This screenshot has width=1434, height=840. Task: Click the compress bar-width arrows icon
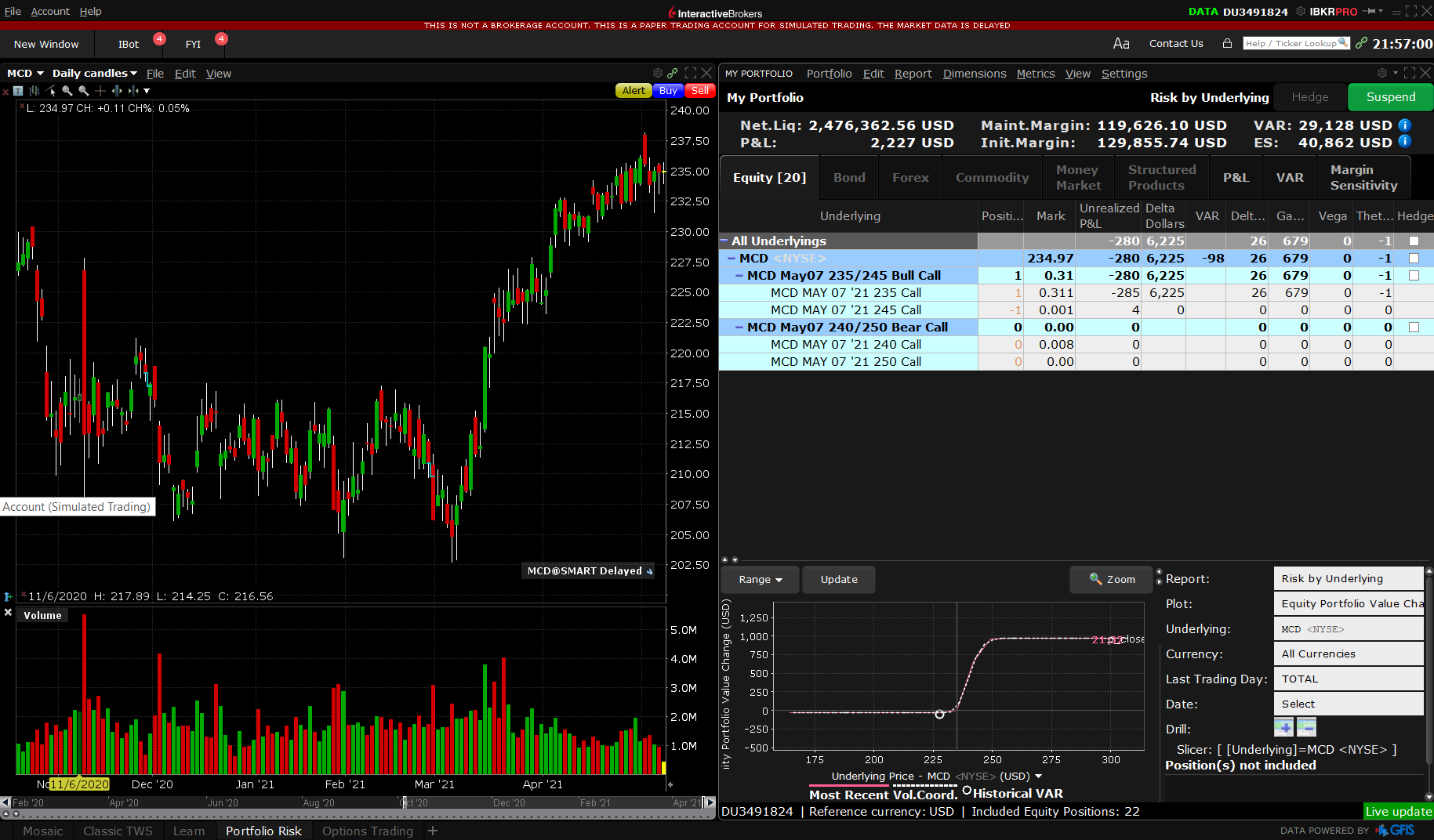[x=133, y=91]
